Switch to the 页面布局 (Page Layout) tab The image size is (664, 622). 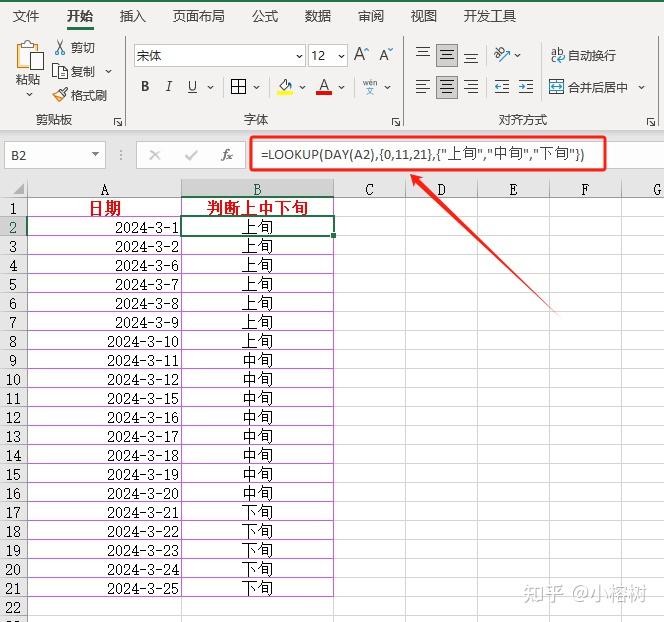(x=199, y=16)
